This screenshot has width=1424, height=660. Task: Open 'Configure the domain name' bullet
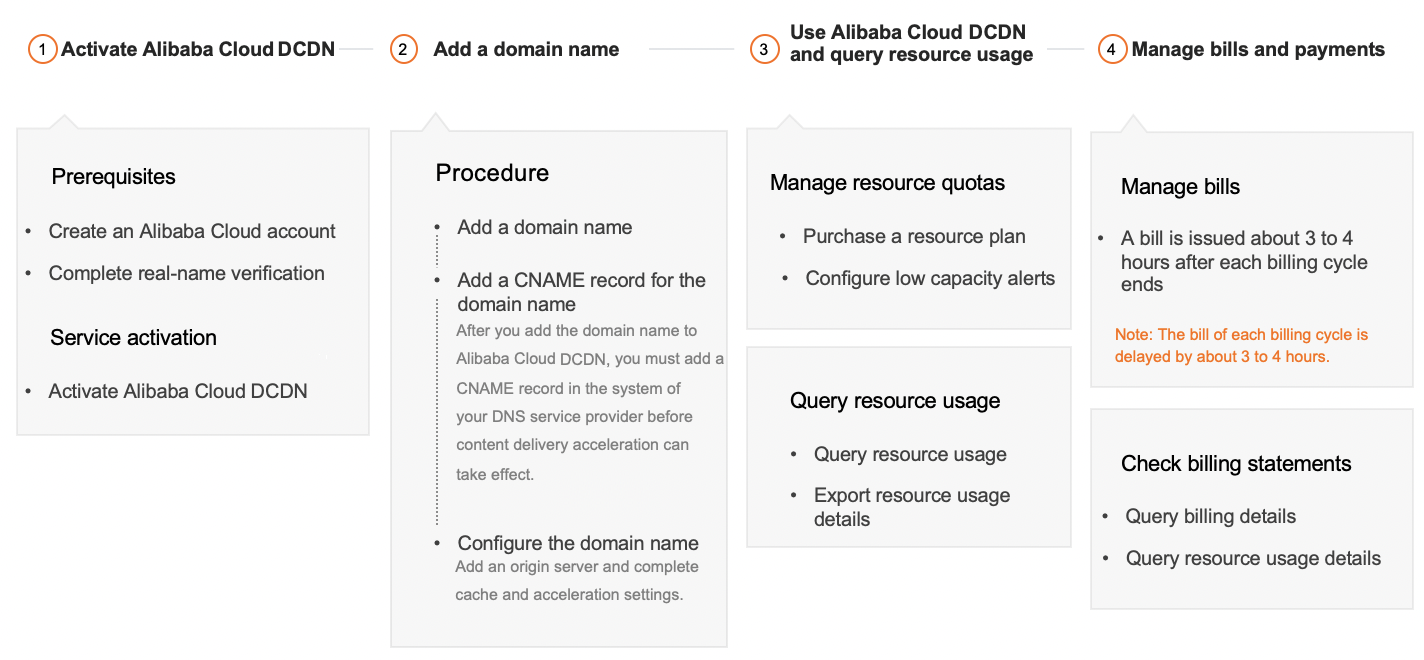click(x=578, y=543)
